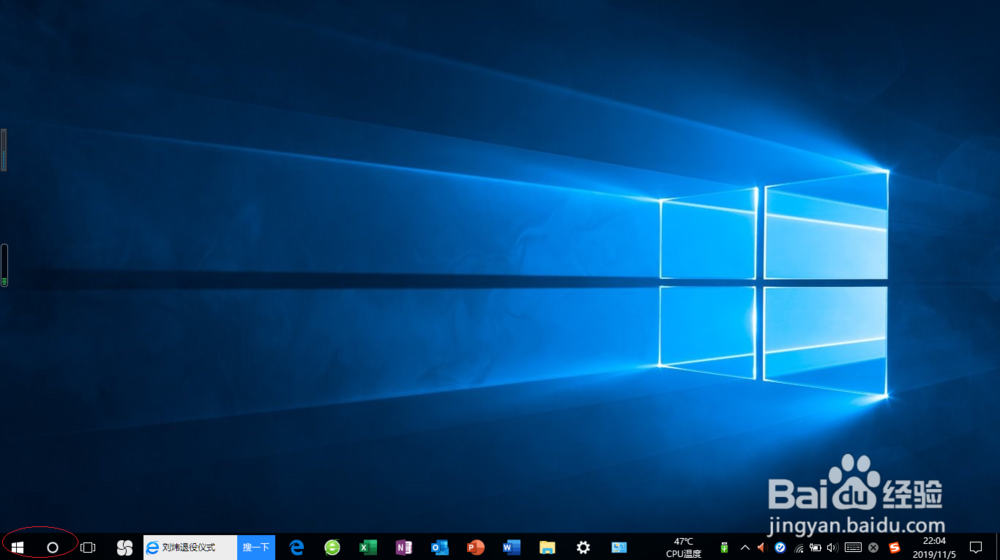Open the blue card app icon beside Settings
This screenshot has height=560, width=1000.
click(x=619, y=547)
